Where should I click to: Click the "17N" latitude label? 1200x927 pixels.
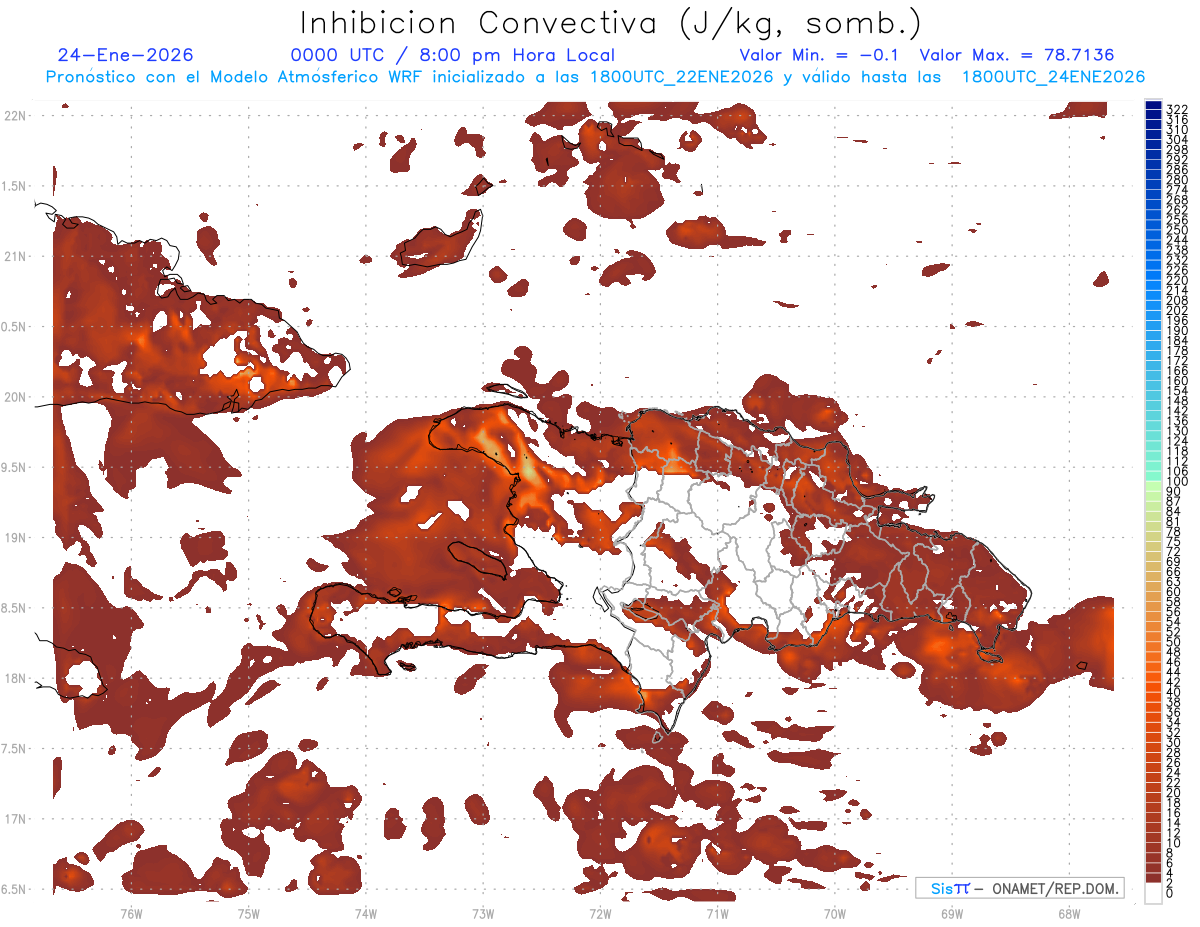pyautogui.click(x=15, y=819)
